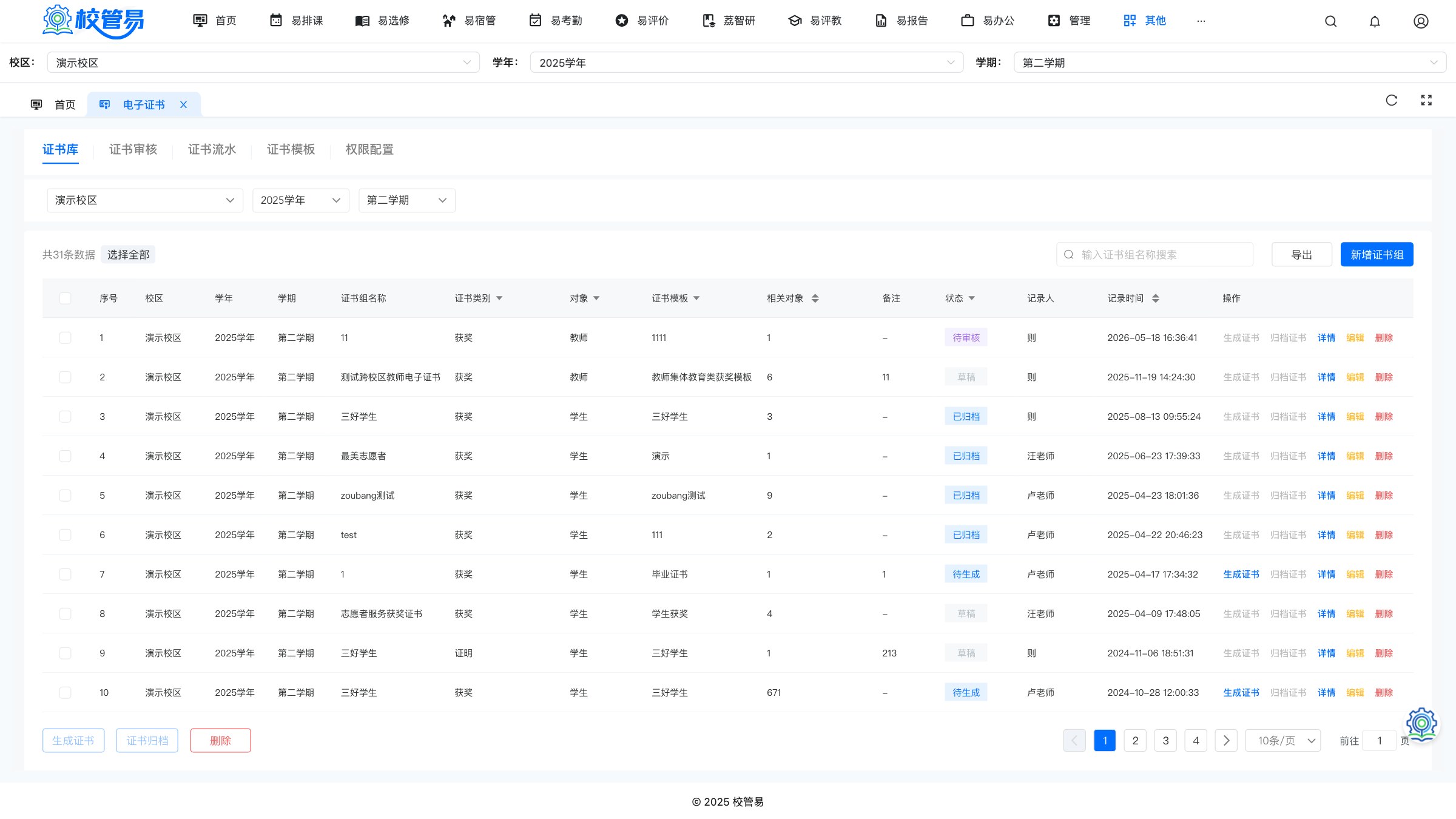This screenshot has height=819, width=1456.
Task: Click 编辑 for the zoubang测试 row
Action: [1355, 496]
